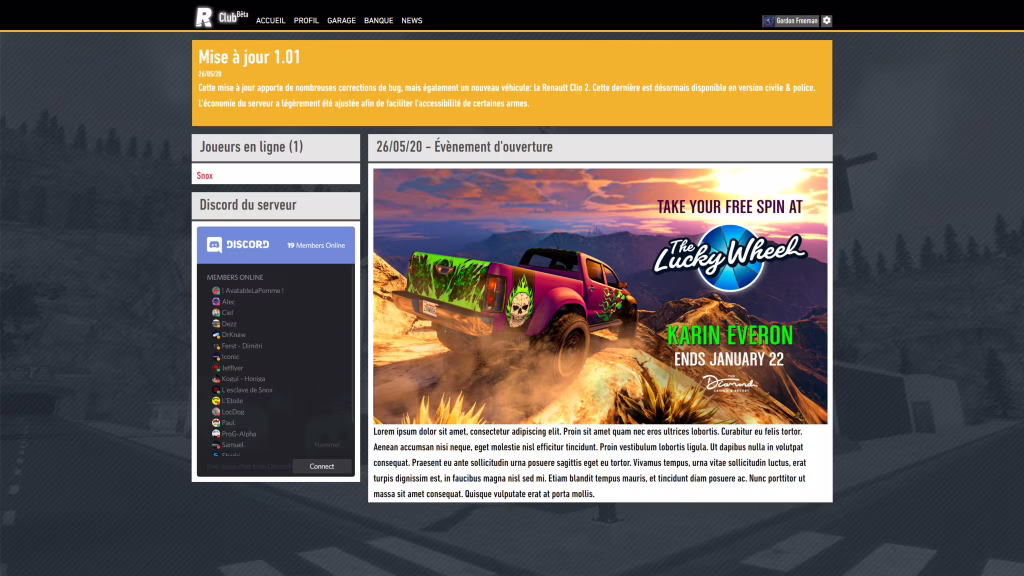Screen dimensions: 1024x576
Task: Click Iconic's avatar in the members list
Action: click(216, 357)
